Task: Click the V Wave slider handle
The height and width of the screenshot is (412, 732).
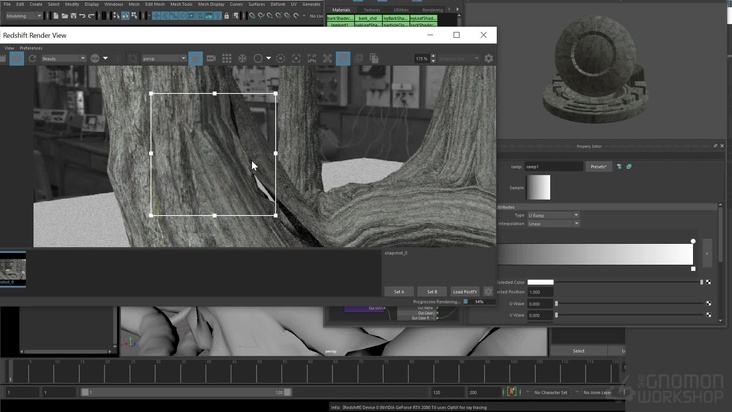Action: (556, 315)
